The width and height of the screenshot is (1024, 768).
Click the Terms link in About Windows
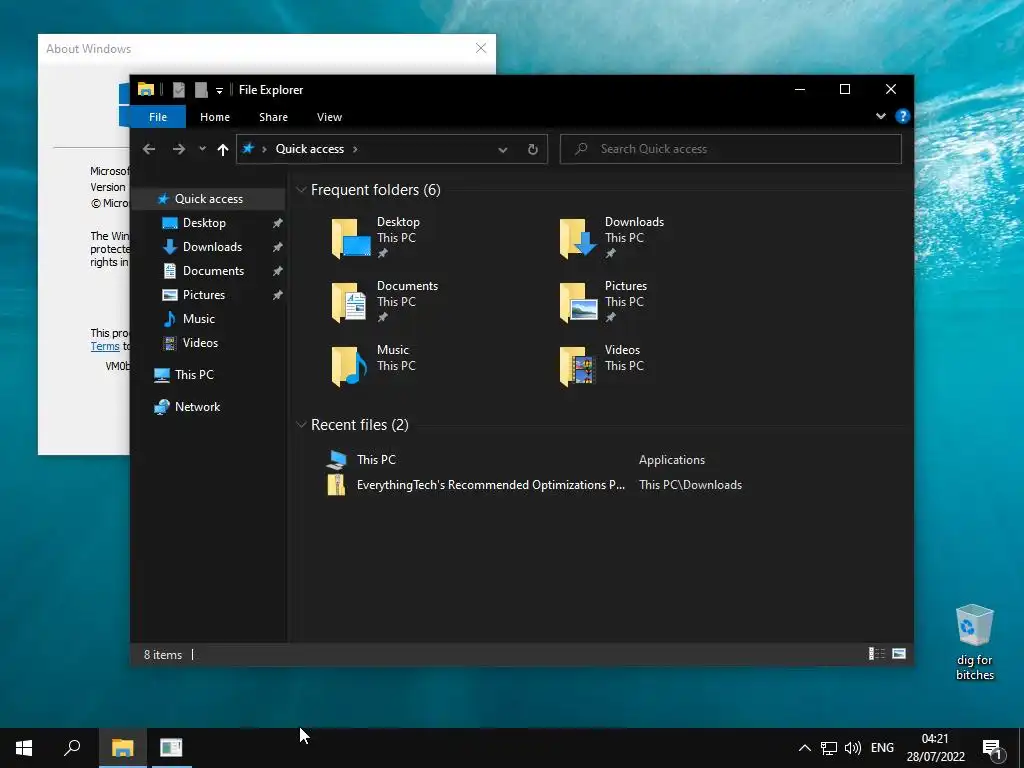coord(105,347)
